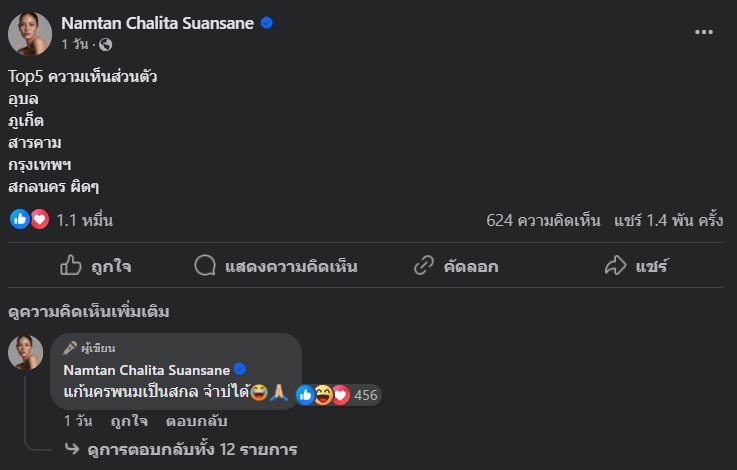Click the chain link icon for คัดลอก (Copy)
Image resolution: width=737 pixels, height=470 pixels.
pos(424,266)
